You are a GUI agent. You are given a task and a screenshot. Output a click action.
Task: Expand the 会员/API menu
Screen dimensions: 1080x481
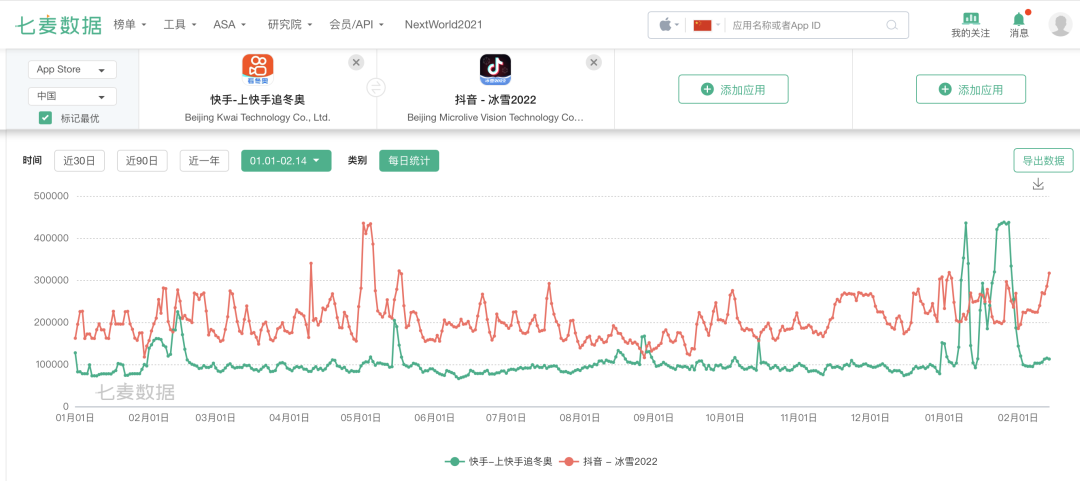pyautogui.click(x=357, y=25)
